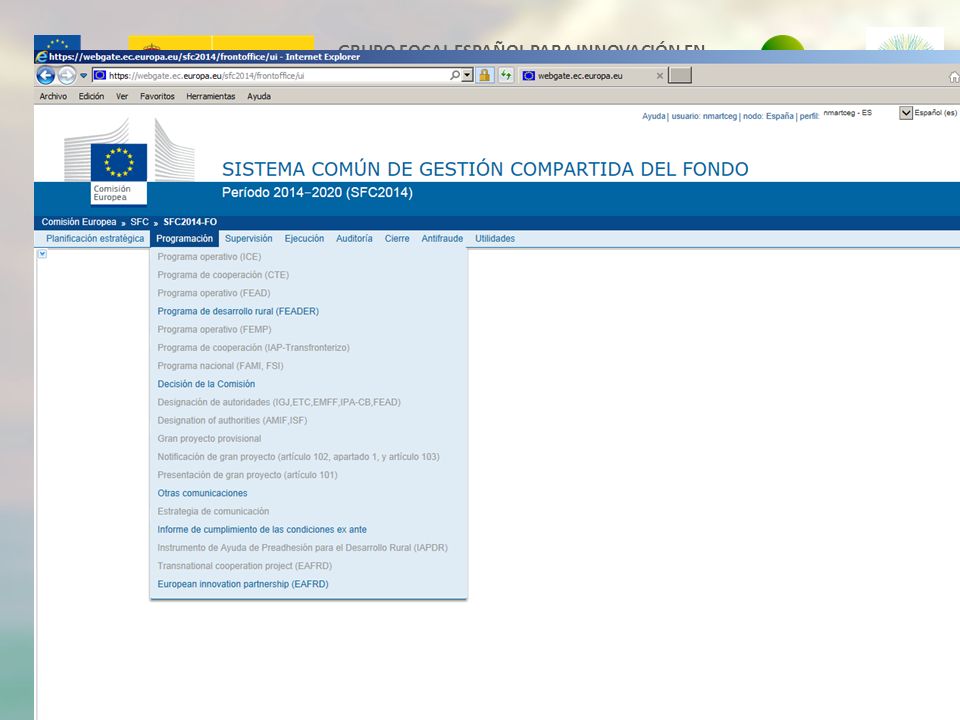
Task: Click Programa de cooperación (IAP-Transfronterizo)
Action: tap(253, 347)
